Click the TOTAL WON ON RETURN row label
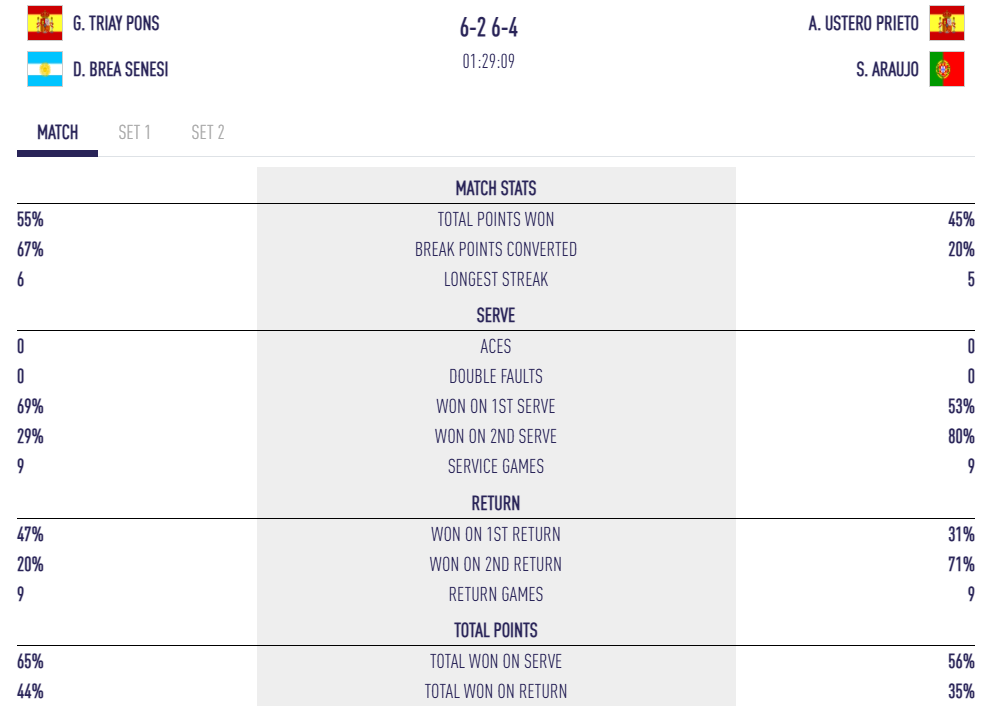The width and height of the screenshot is (990, 721). coord(496,691)
